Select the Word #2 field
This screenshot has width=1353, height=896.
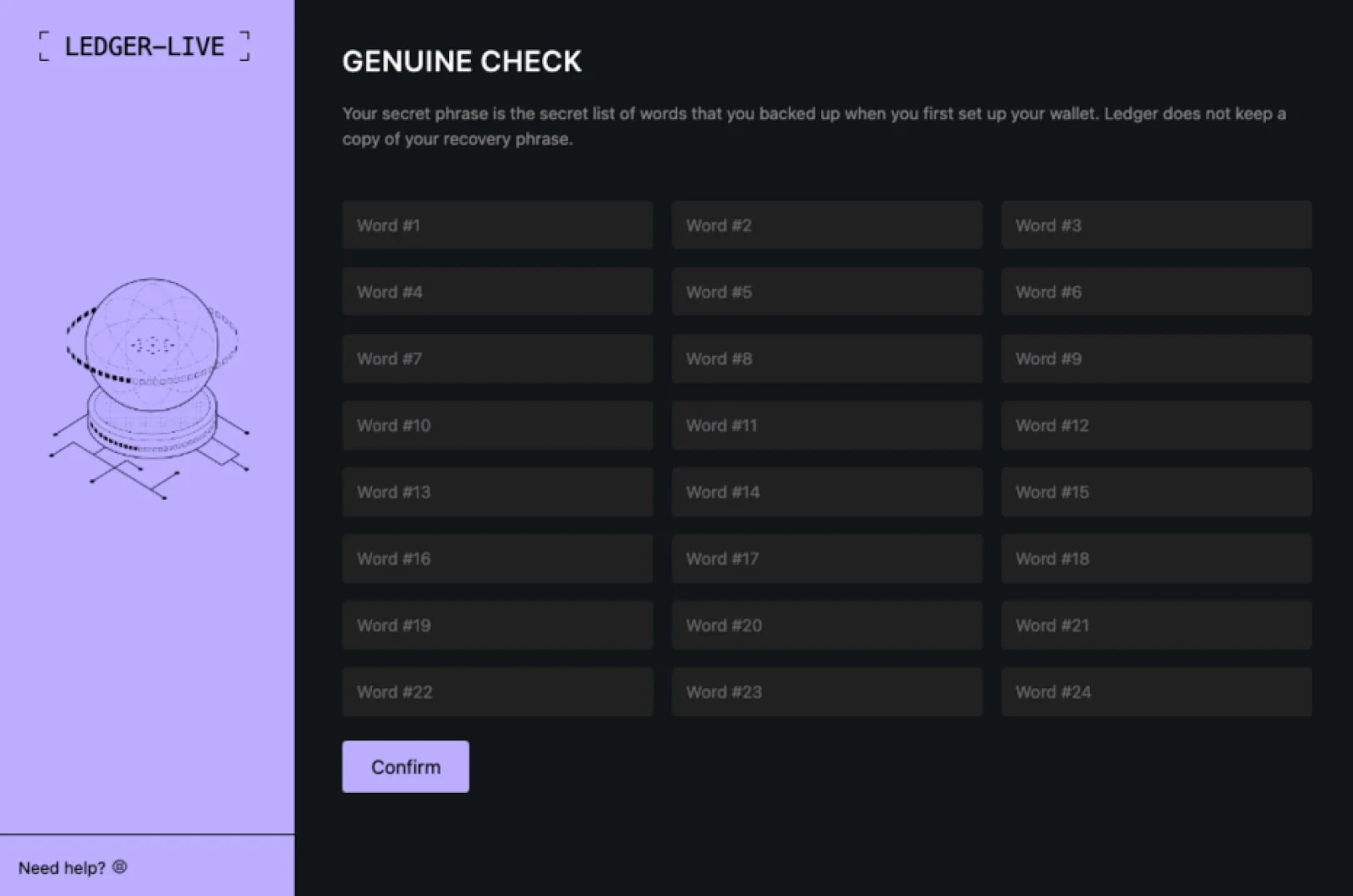tap(826, 225)
